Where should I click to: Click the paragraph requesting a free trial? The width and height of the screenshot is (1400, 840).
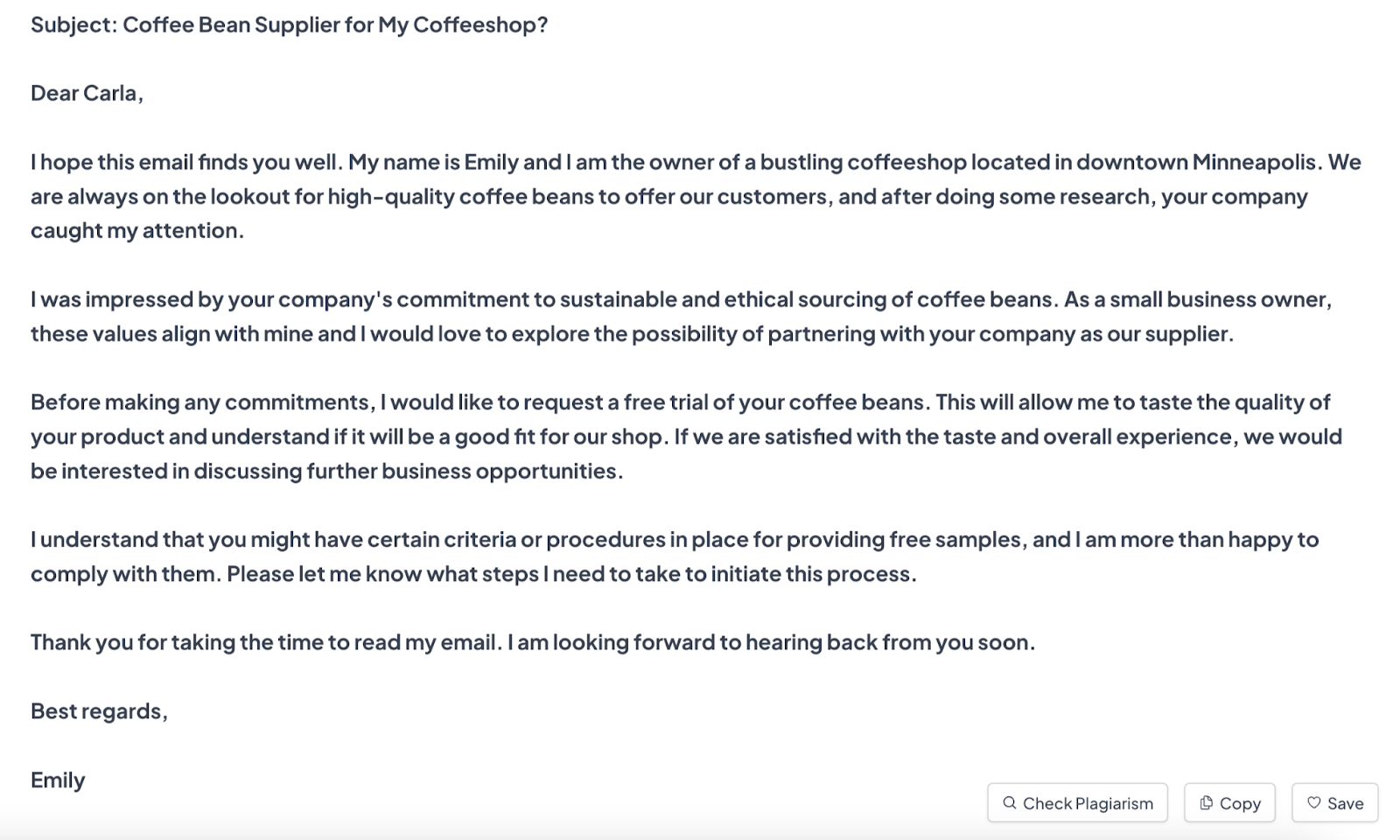pyautogui.click(x=682, y=436)
